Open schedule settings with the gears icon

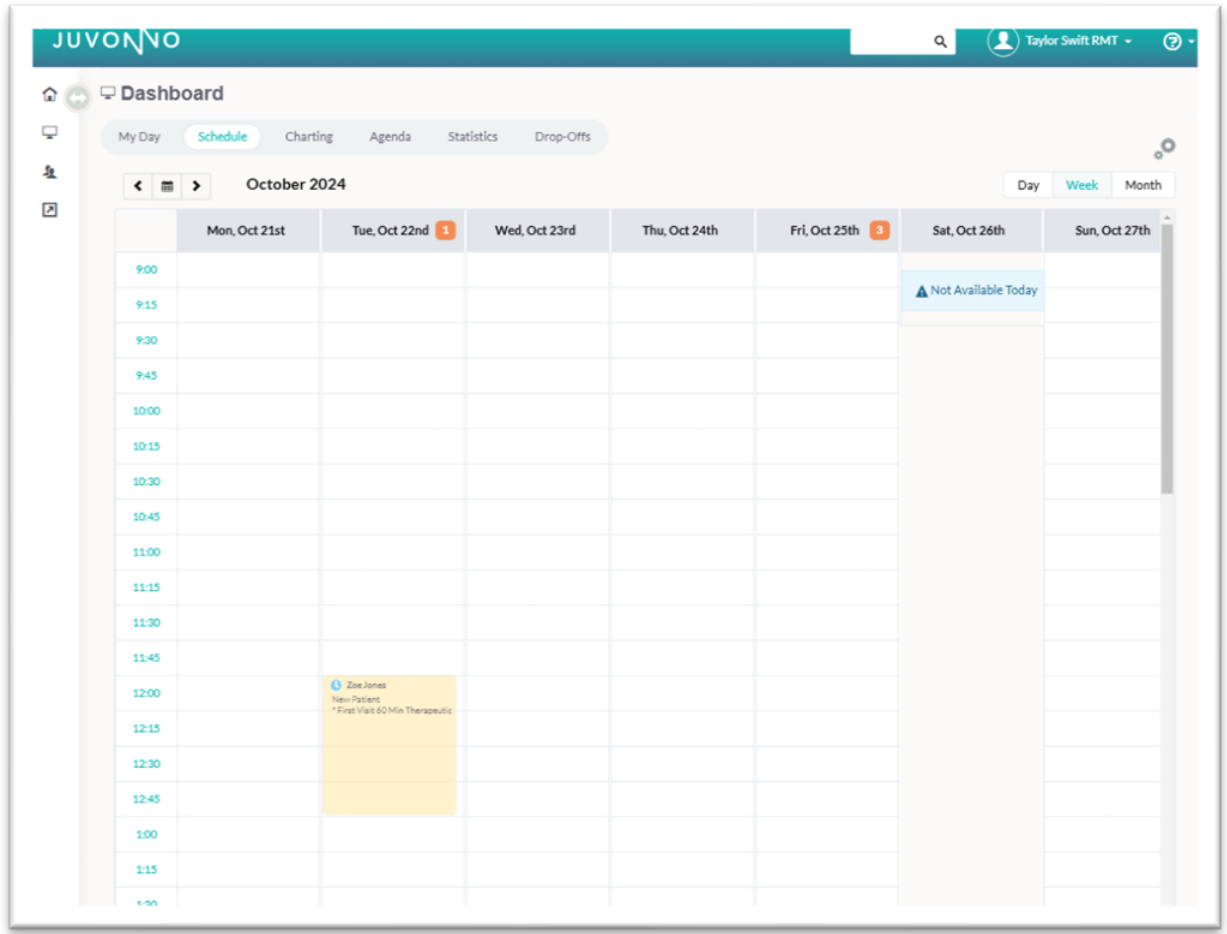1164,149
